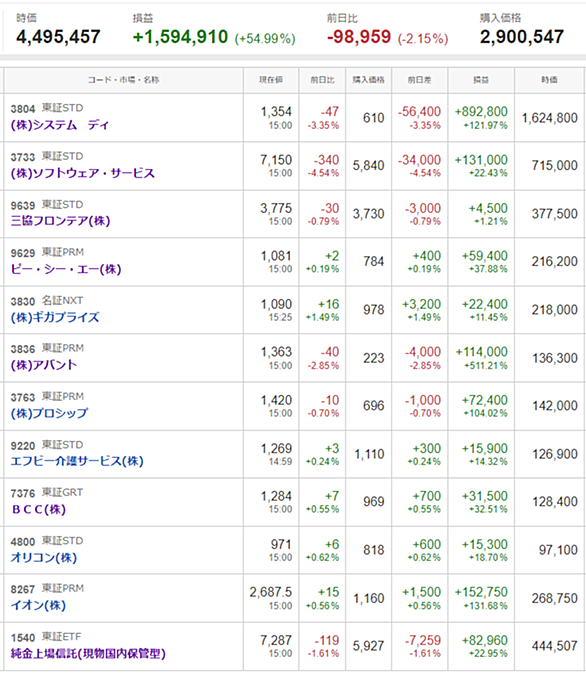Image resolution: width=586 pixels, height=674 pixels.
Task: Open the (株)プロシップ stock link
Action: (49, 413)
